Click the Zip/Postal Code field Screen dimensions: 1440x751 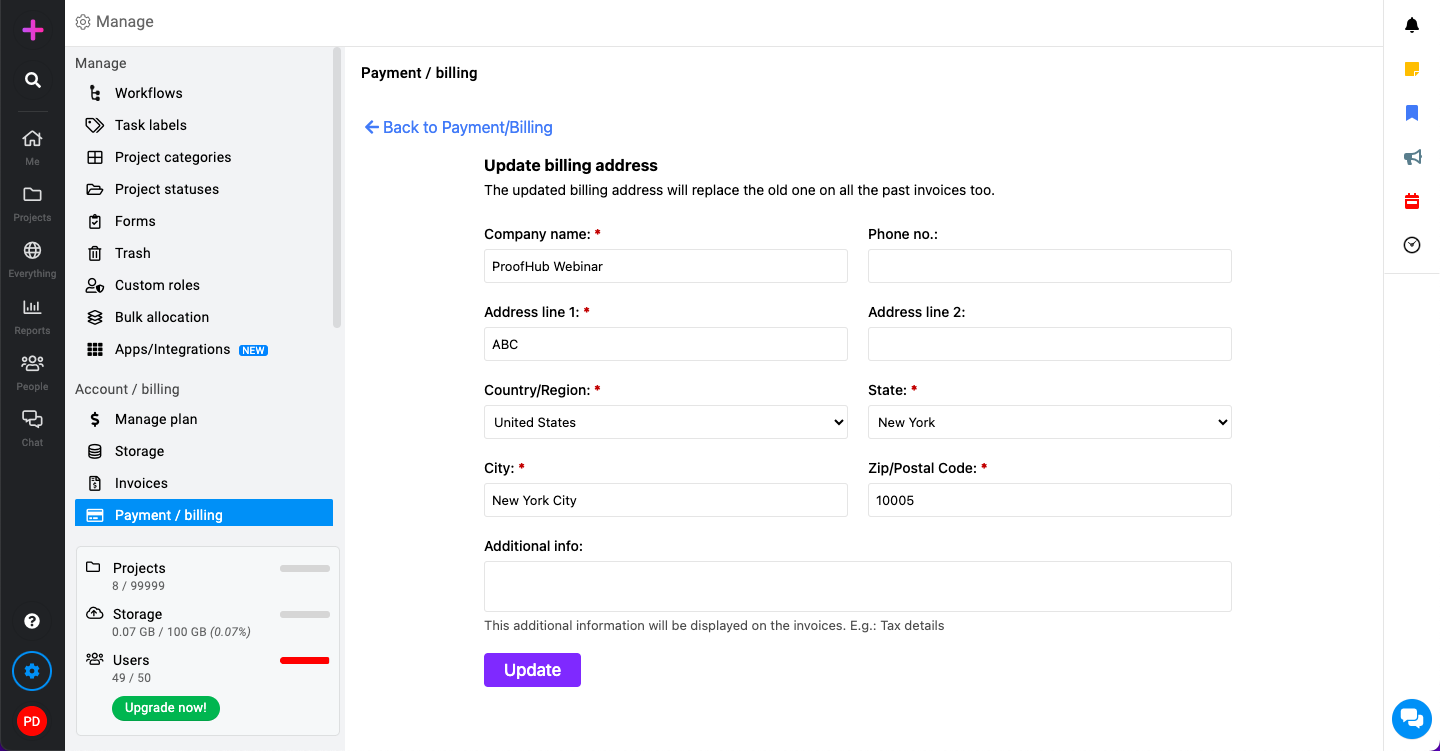point(1050,500)
